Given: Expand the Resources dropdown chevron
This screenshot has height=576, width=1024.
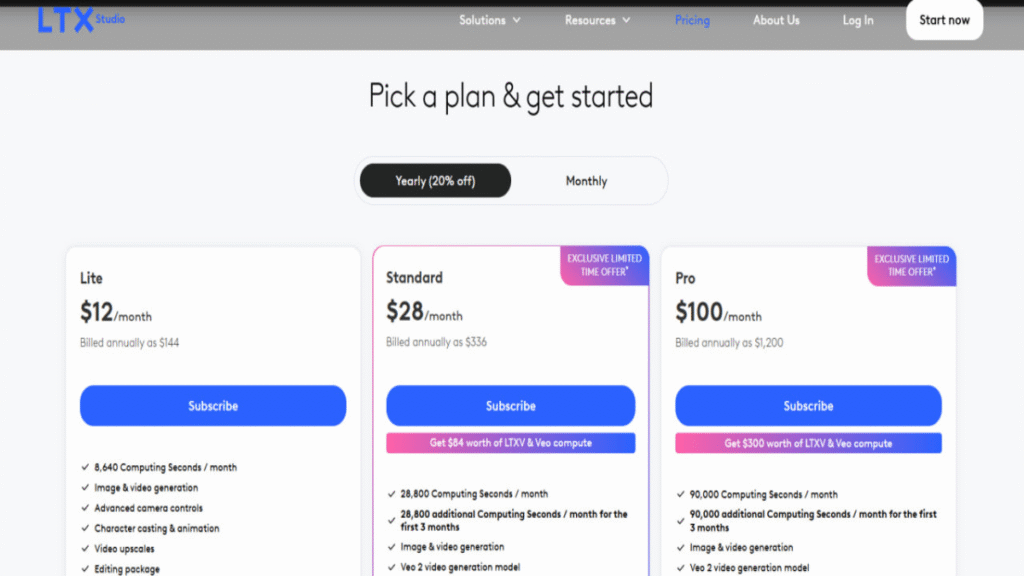Looking at the screenshot, I should pos(626,20).
